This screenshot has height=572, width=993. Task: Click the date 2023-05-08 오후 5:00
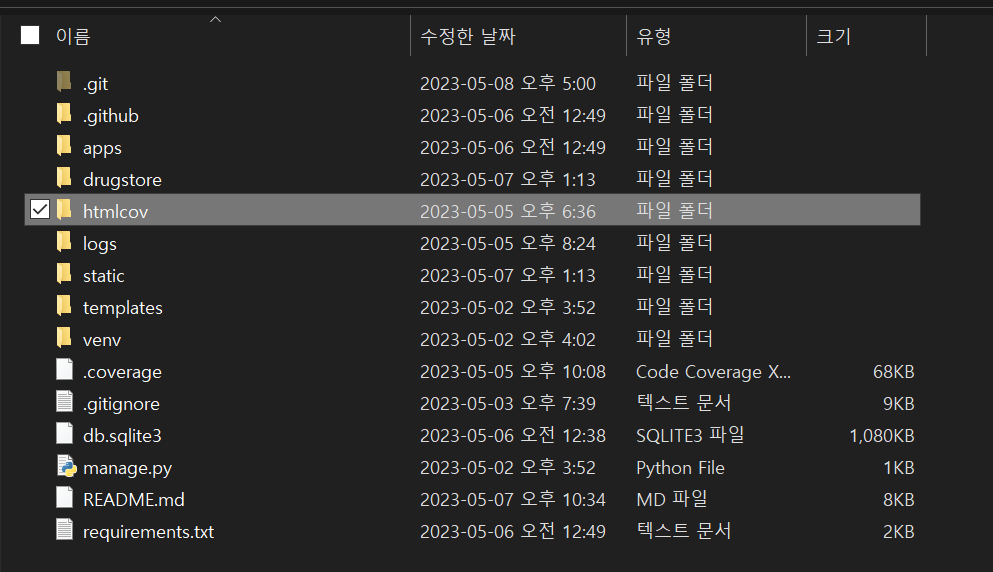[x=508, y=84]
